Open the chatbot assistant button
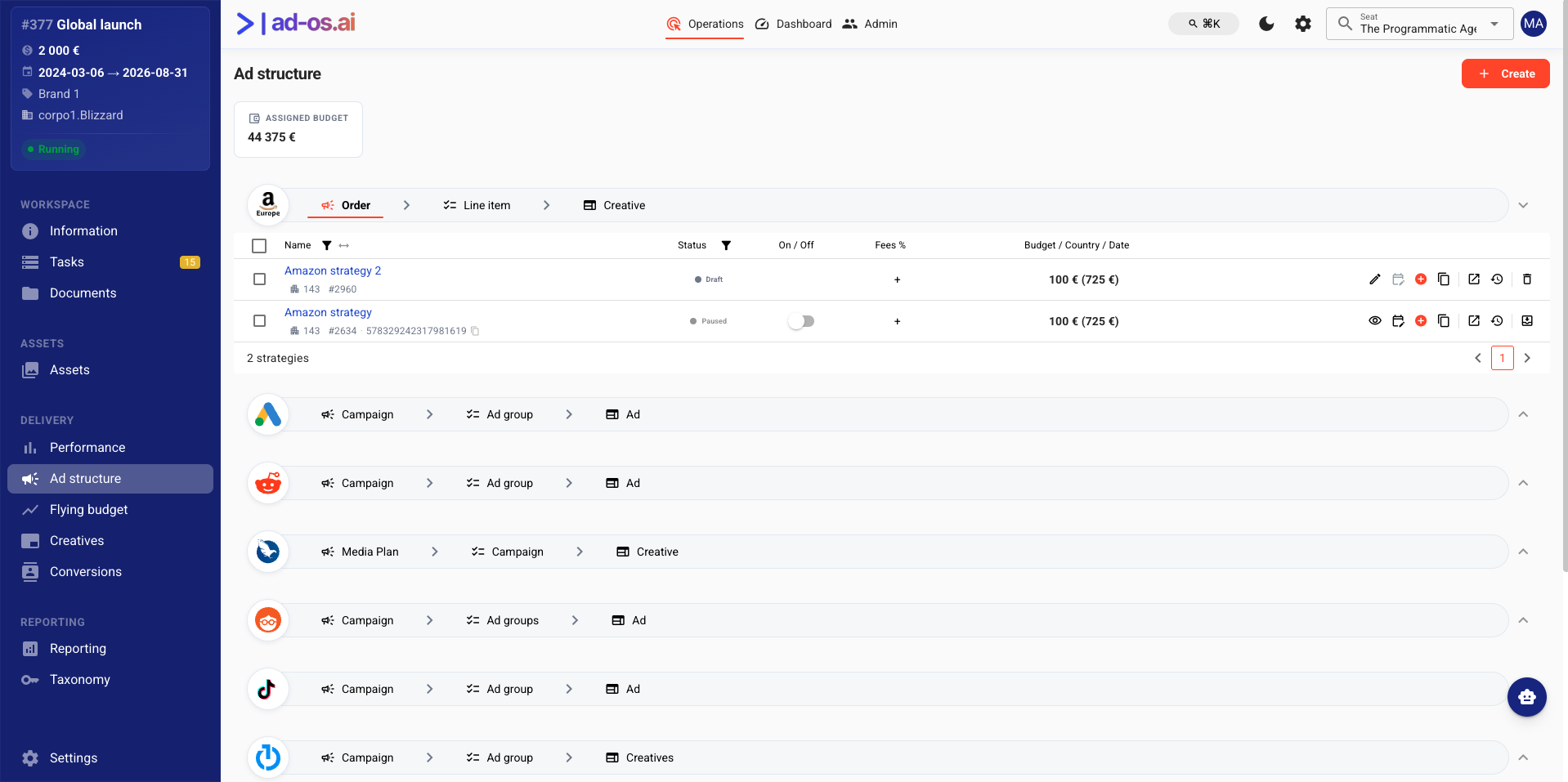The width and height of the screenshot is (1568, 782). 1527,697
